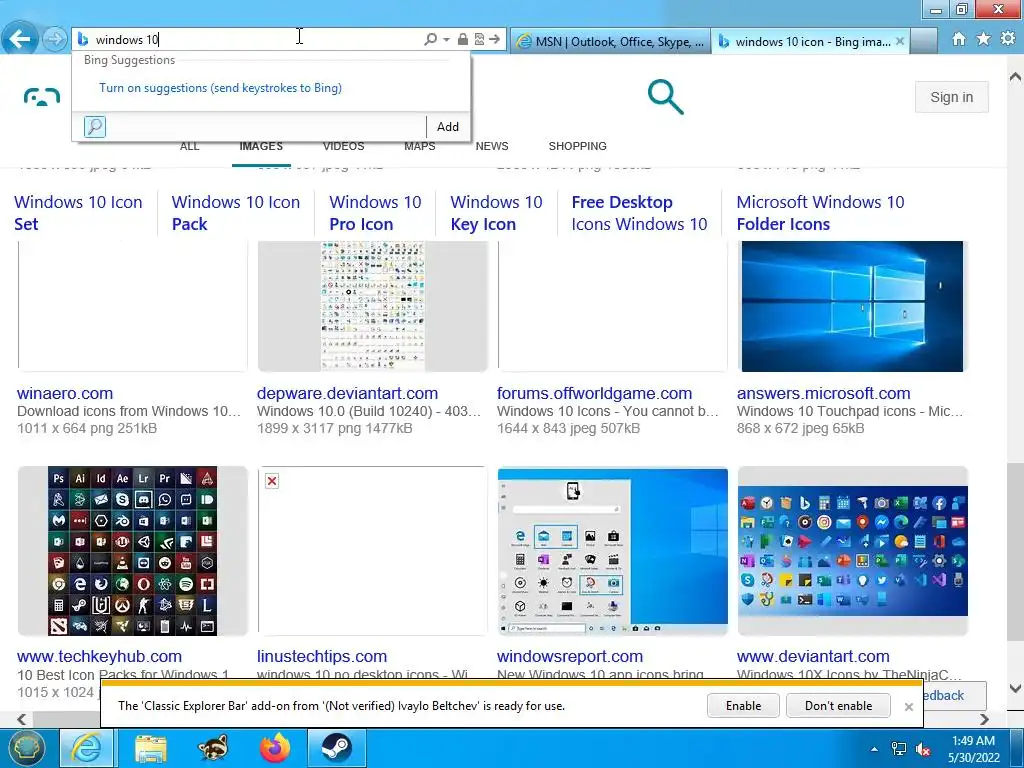This screenshot has width=1024, height=768.
Task: Open the blue Windows 10 logo wallpaper thumbnail
Action: click(852, 306)
